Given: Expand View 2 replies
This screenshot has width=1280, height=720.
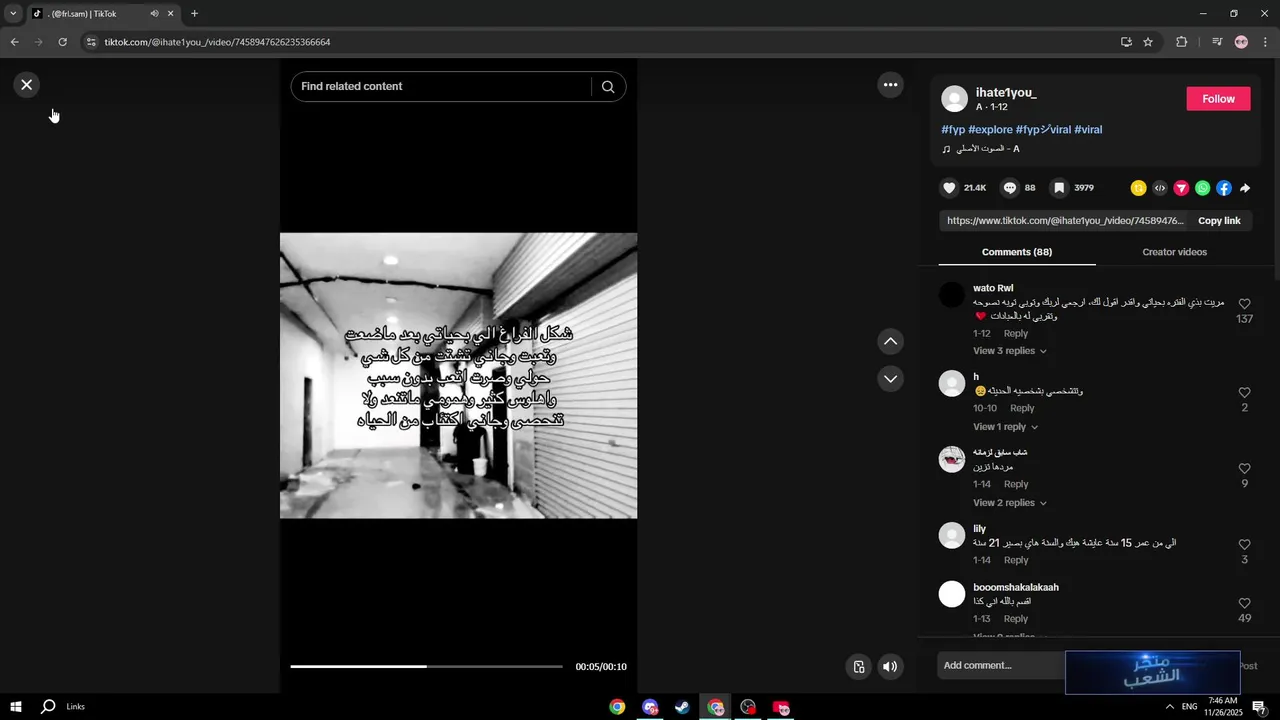Looking at the screenshot, I should (x=1010, y=503).
